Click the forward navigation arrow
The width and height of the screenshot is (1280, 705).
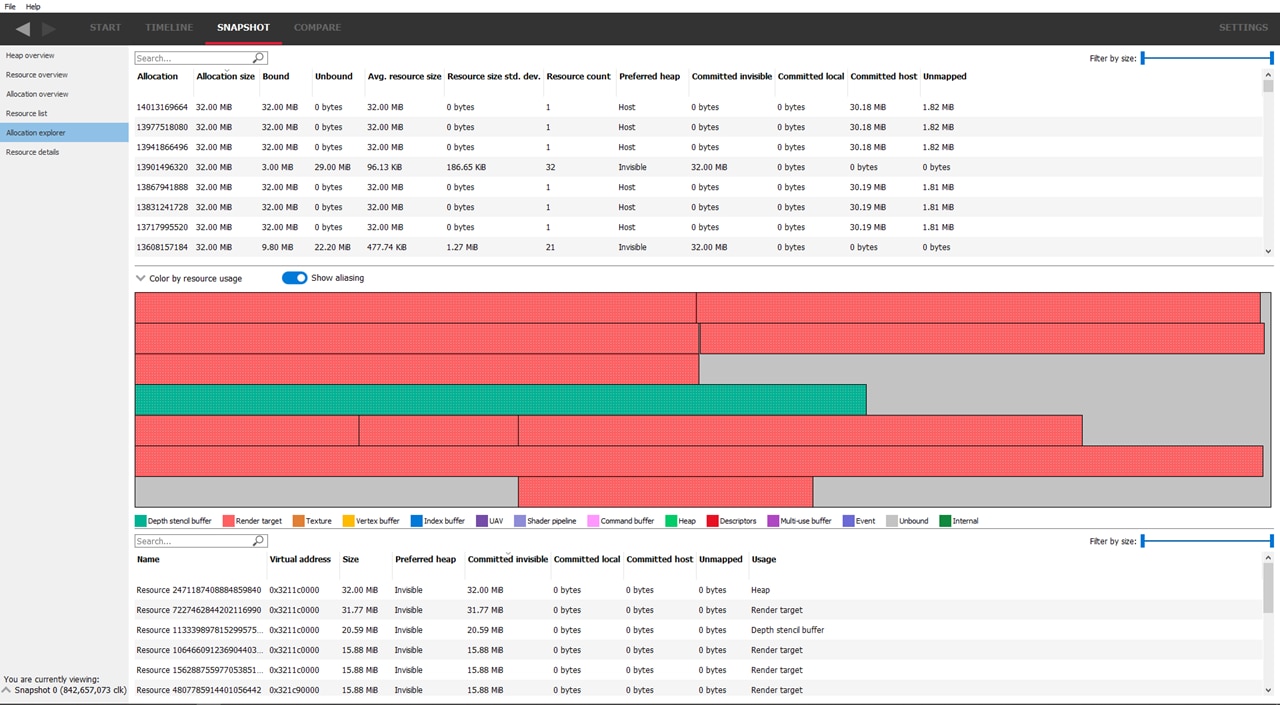click(x=49, y=28)
